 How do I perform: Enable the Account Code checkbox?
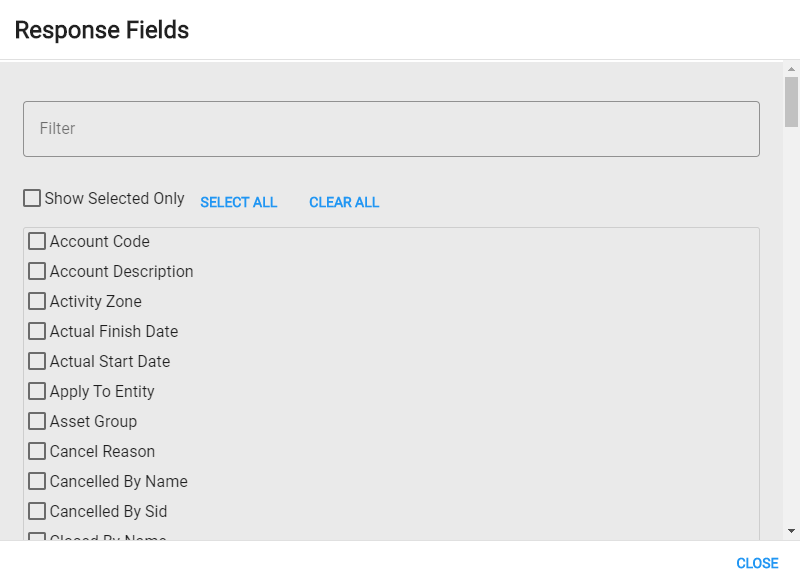click(37, 241)
